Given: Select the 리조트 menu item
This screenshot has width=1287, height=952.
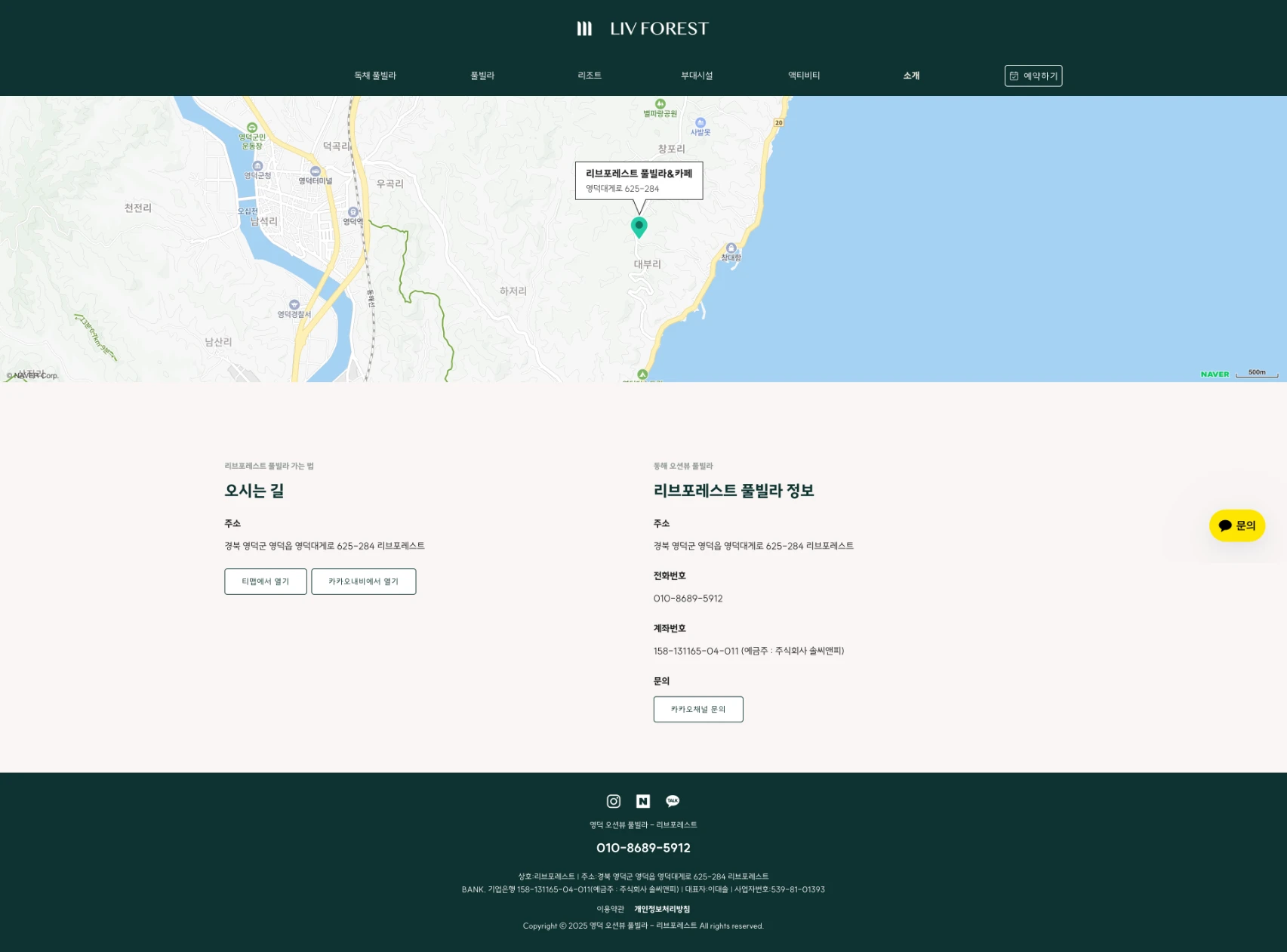Looking at the screenshot, I should point(590,75).
